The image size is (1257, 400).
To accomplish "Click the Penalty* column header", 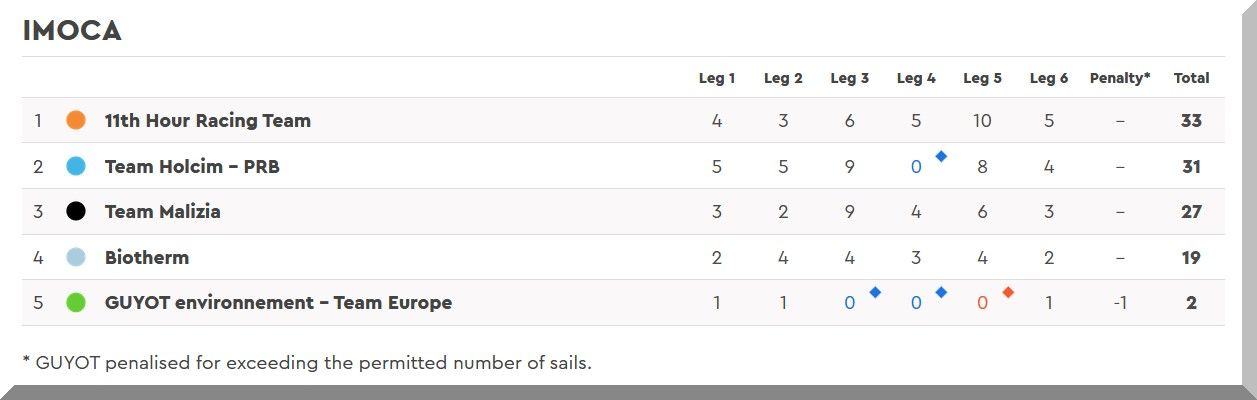I will click(x=1120, y=78).
